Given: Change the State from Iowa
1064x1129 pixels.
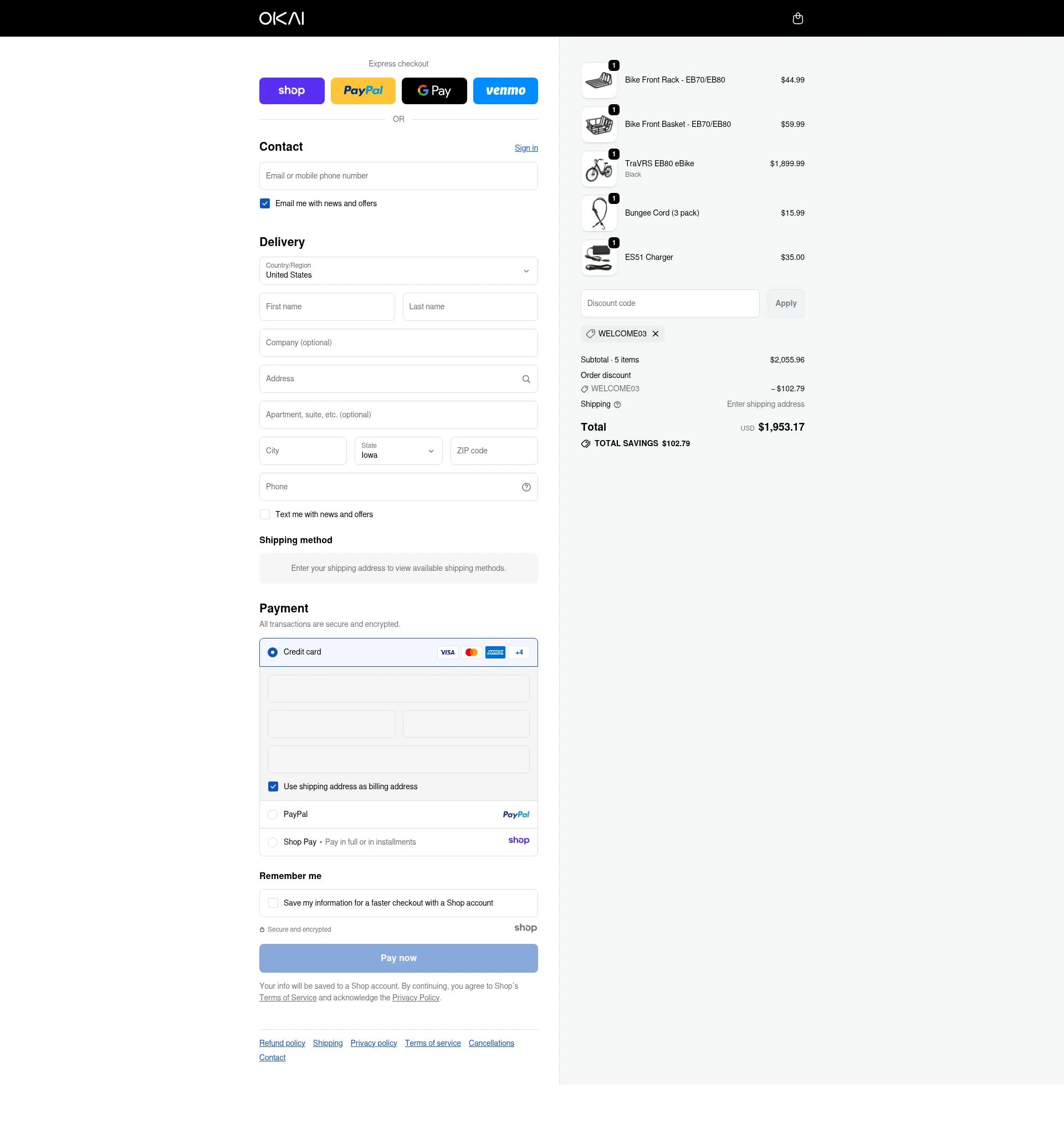Looking at the screenshot, I should tap(397, 451).
